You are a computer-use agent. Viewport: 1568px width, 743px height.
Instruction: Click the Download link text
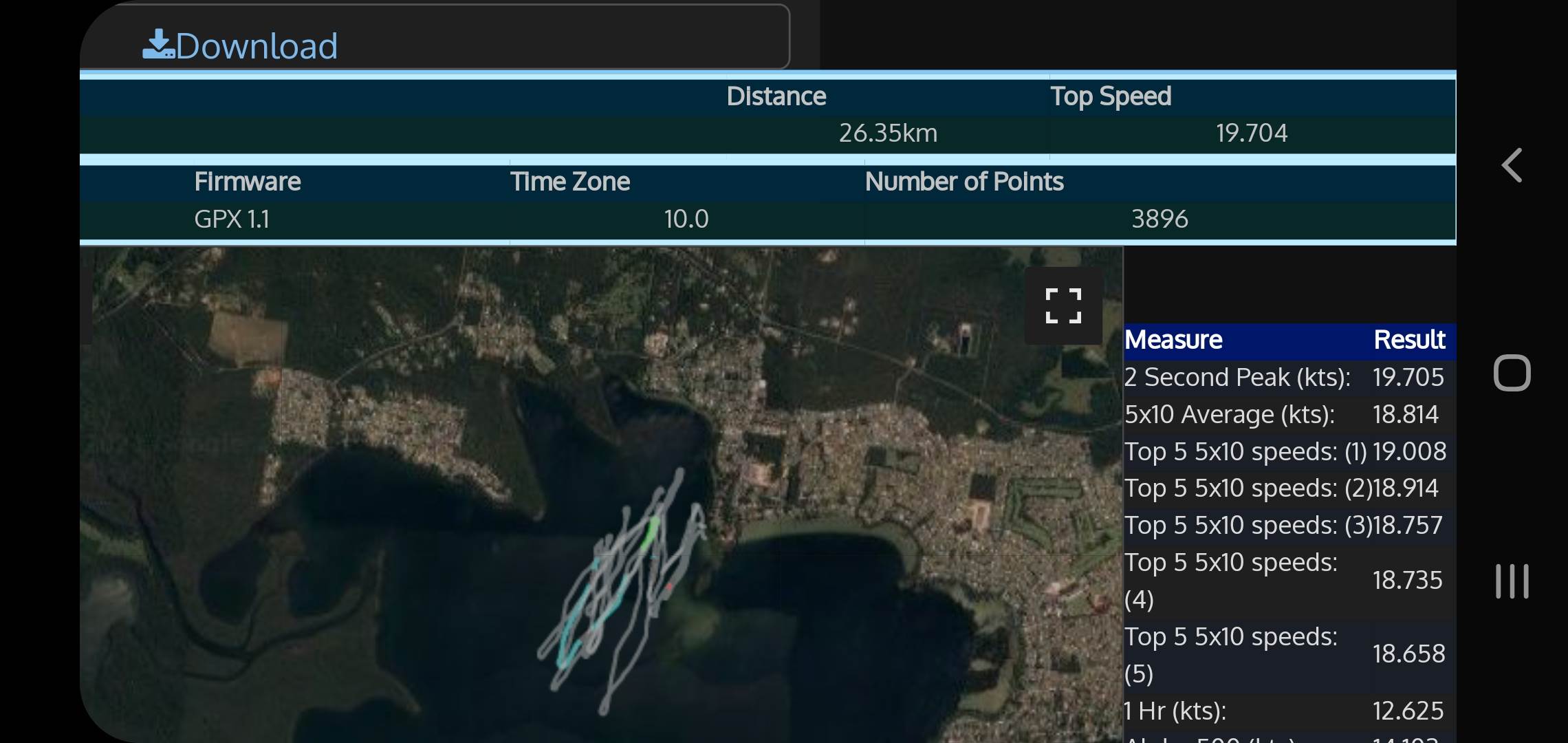coord(257,47)
